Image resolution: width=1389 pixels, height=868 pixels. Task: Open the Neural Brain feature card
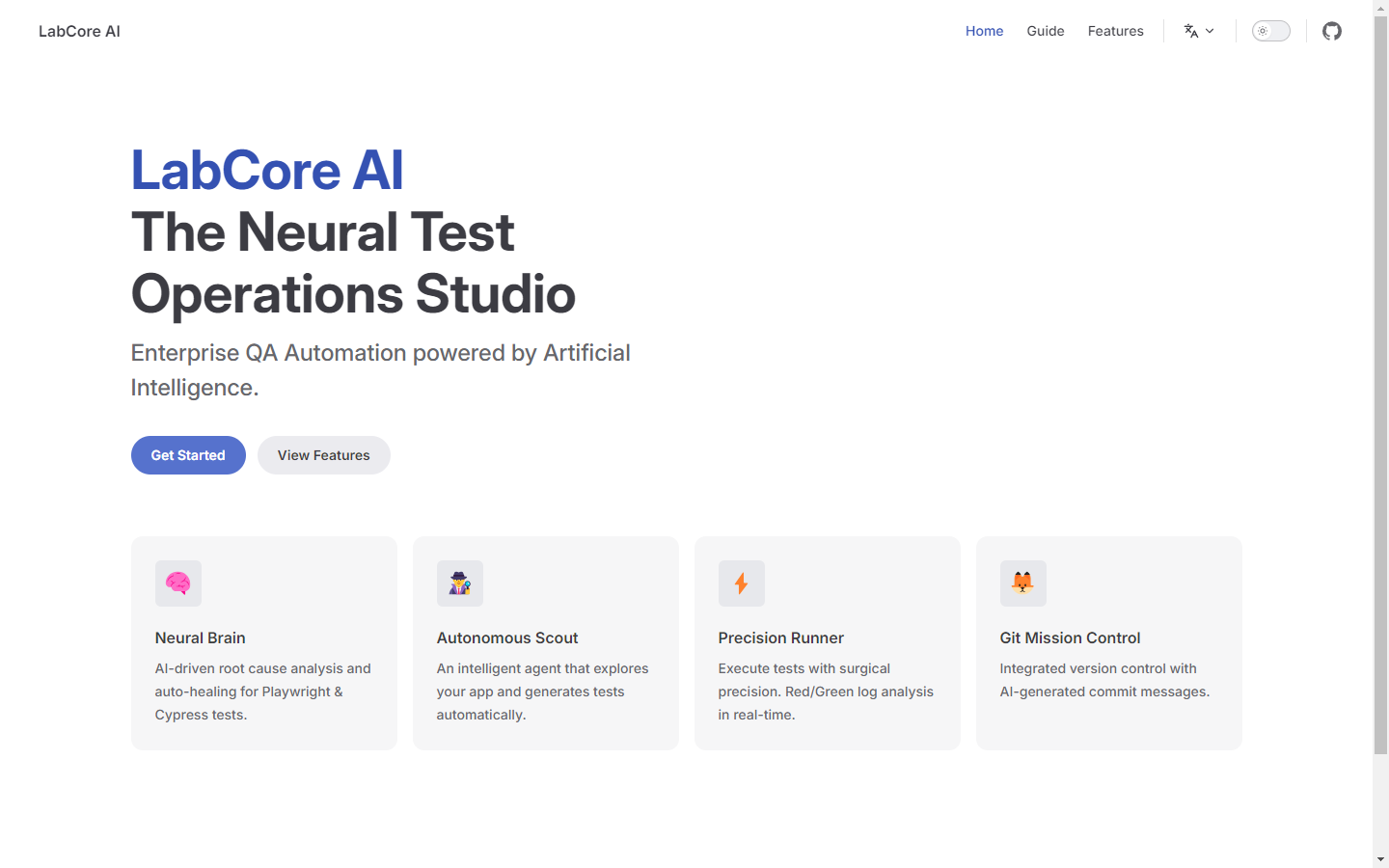(263, 642)
